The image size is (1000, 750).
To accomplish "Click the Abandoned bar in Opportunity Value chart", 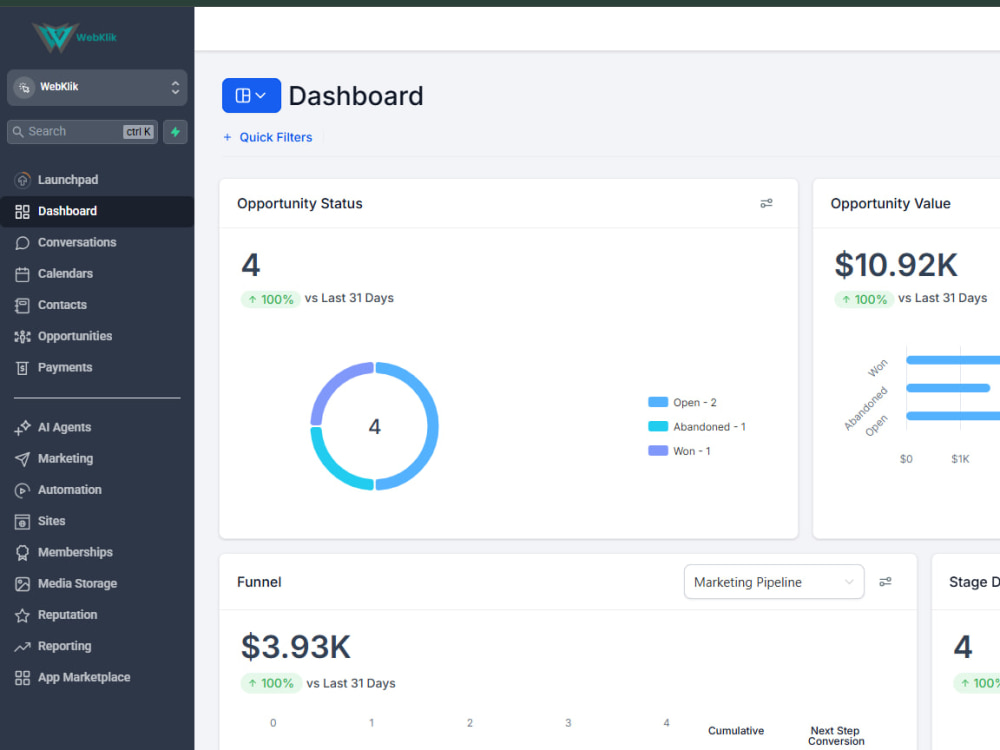I will click(948, 388).
